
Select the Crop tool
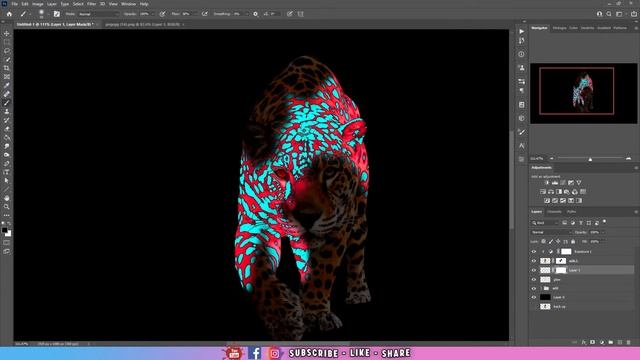(x=7, y=68)
